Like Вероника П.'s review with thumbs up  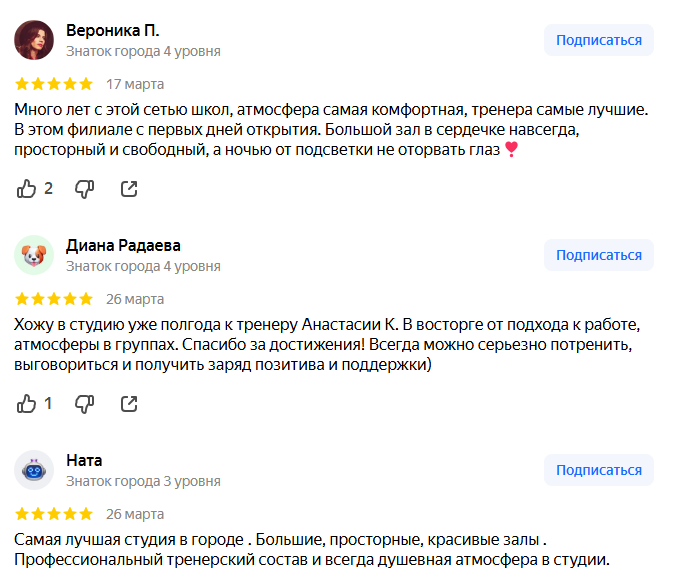point(26,189)
